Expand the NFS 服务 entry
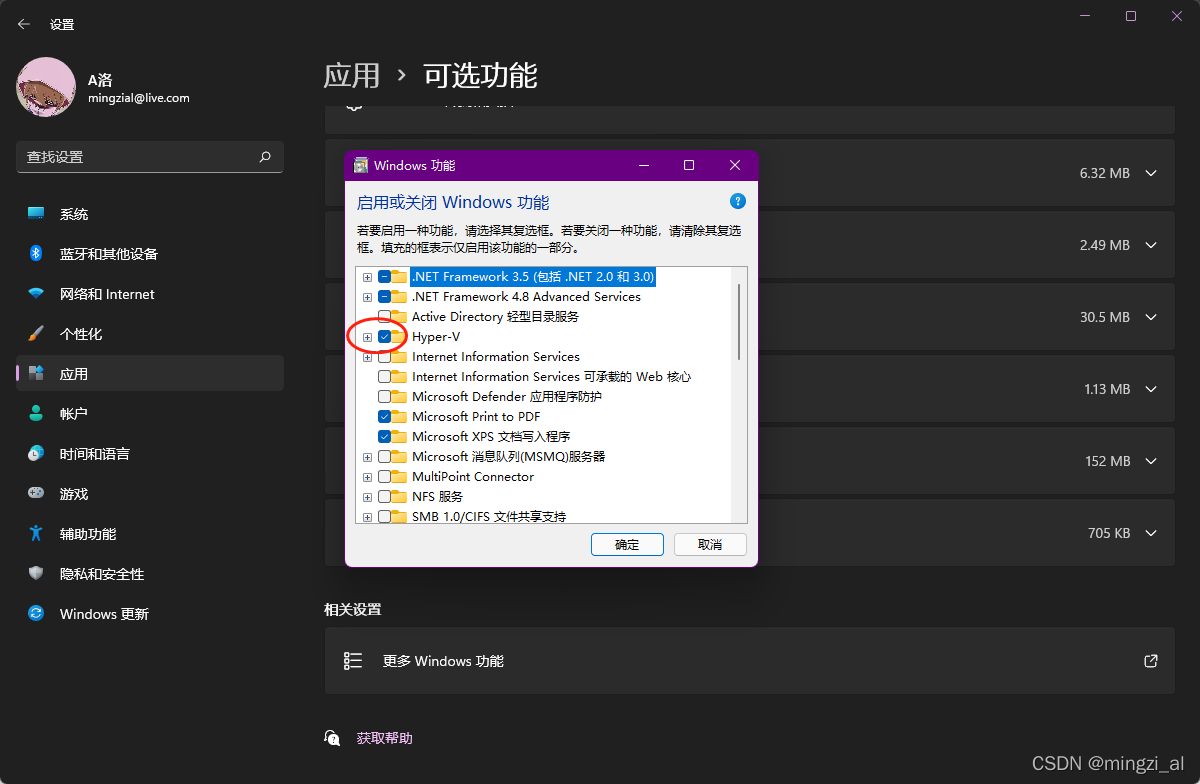The image size is (1200, 784). click(x=366, y=496)
